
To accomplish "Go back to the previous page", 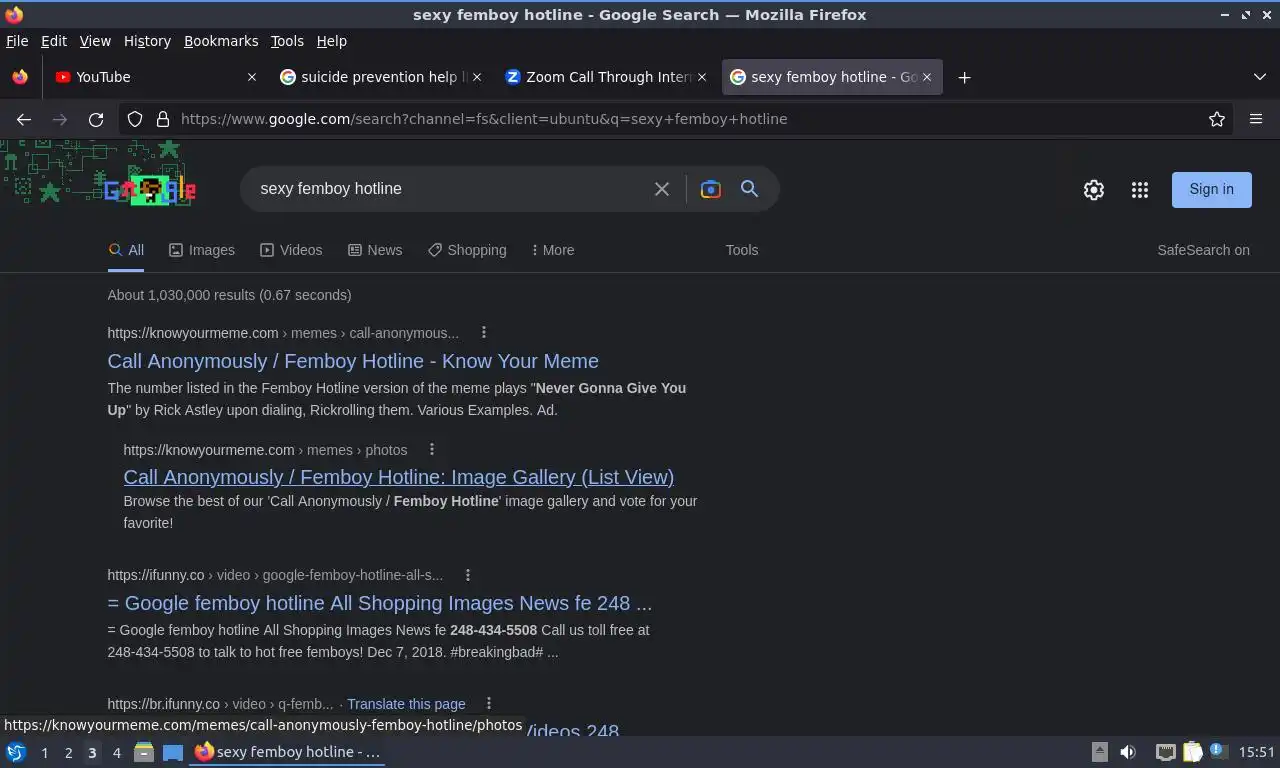I will 24,119.
